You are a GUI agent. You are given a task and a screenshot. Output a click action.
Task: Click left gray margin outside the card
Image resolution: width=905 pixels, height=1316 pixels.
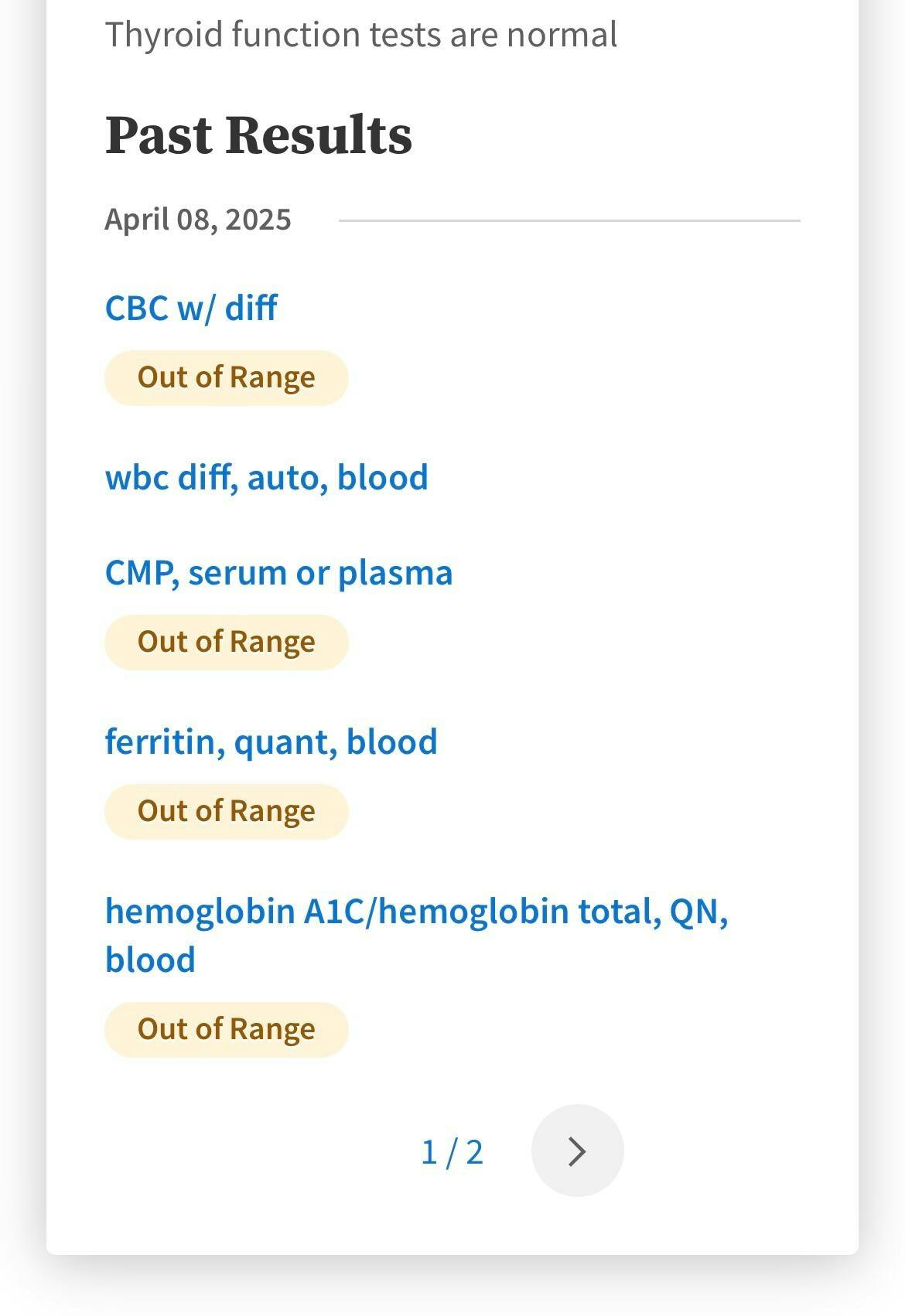pos(22,619)
